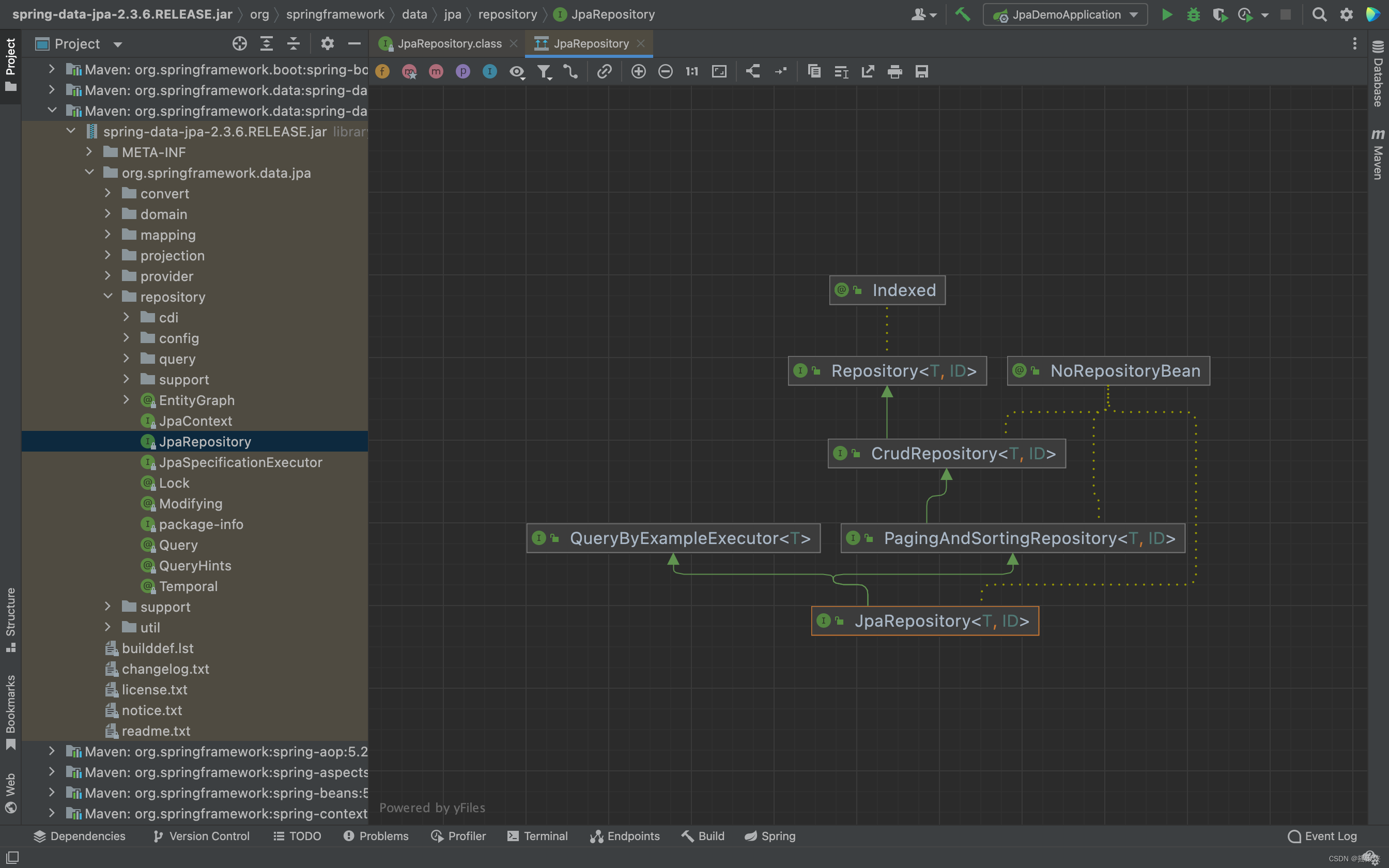Toggle Properties display in diagram toolbar

coord(462,71)
